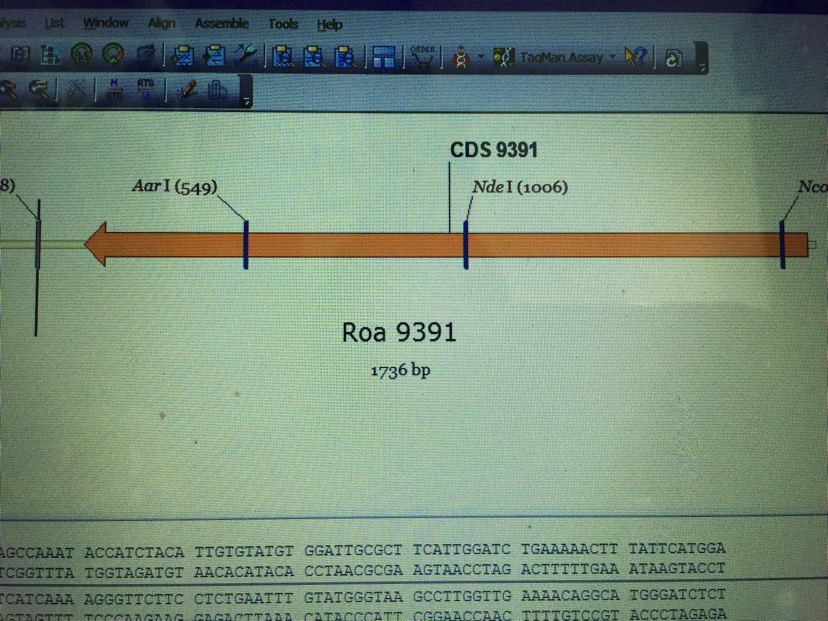This screenshot has height=621, width=828.
Task: Click the M over ATG translation icon
Action: coord(114,89)
